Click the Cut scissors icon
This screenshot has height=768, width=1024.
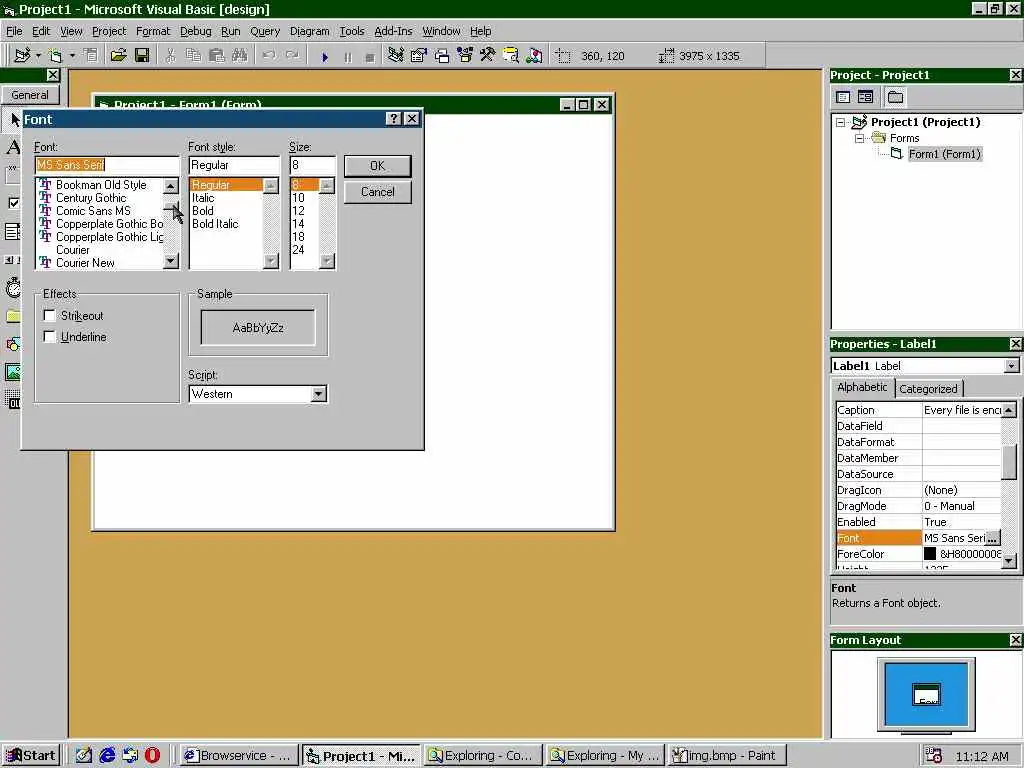[x=170, y=56]
